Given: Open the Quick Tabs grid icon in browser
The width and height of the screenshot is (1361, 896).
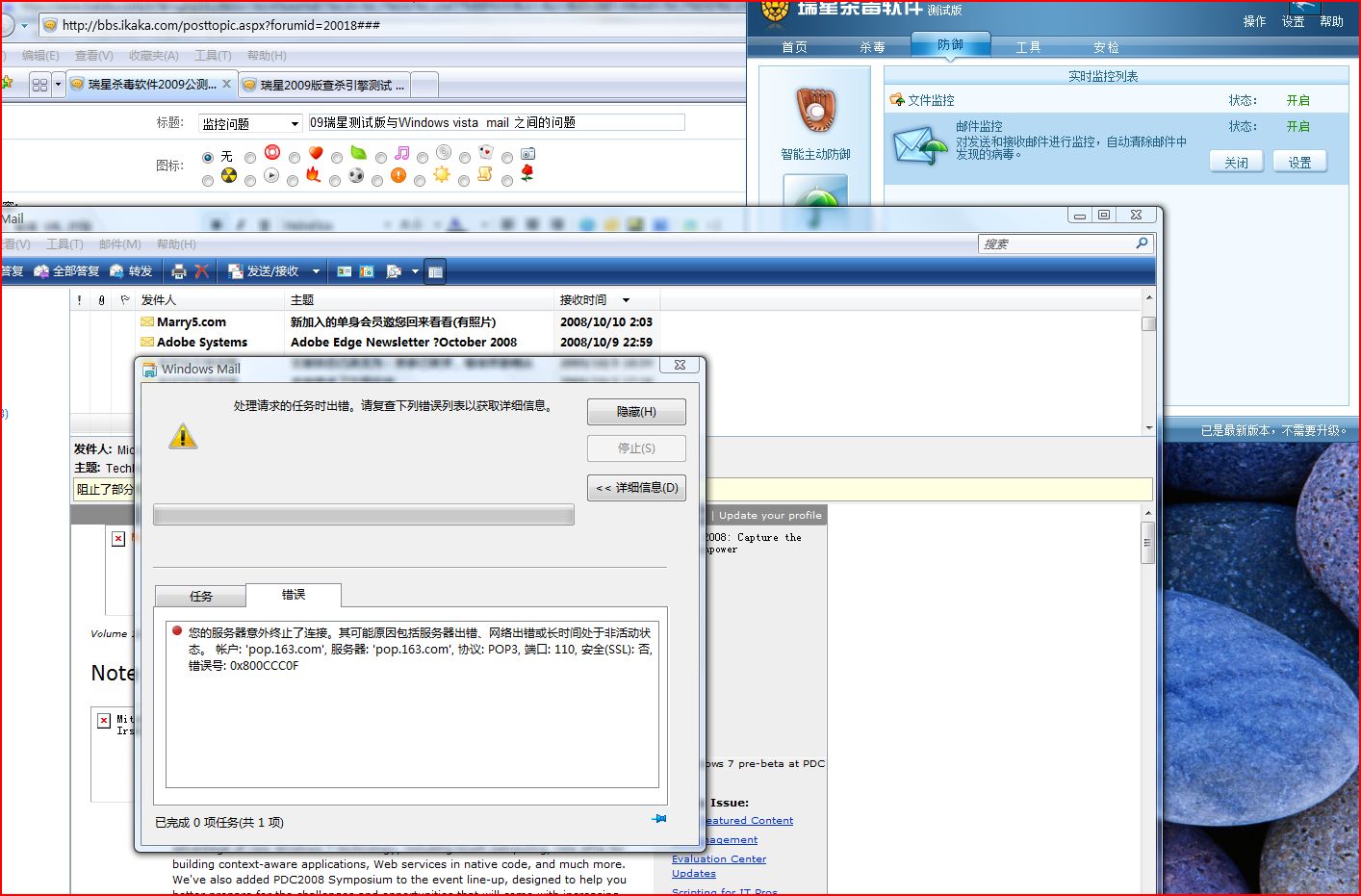Looking at the screenshot, I should (39, 85).
